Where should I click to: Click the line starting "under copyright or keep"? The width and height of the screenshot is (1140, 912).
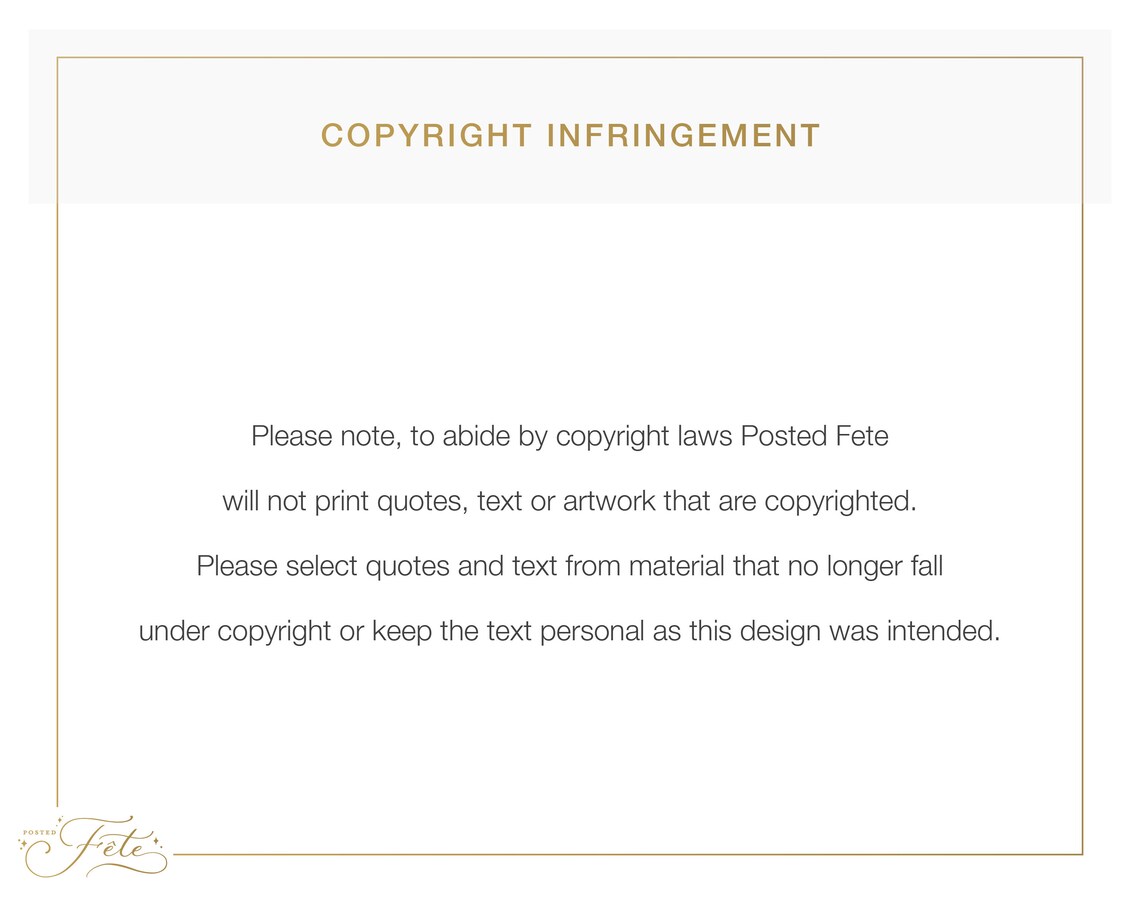[569, 631]
